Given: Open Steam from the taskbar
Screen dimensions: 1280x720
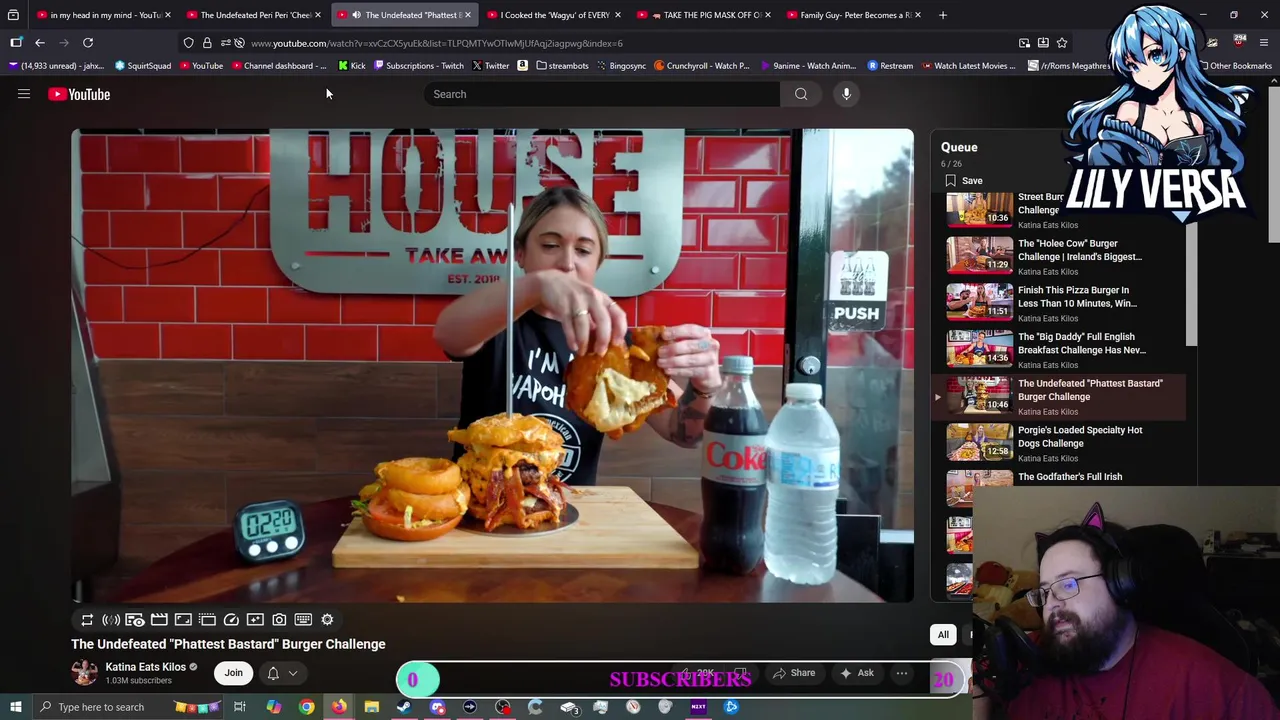Looking at the screenshot, I should pyautogui.click(x=404, y=707).
